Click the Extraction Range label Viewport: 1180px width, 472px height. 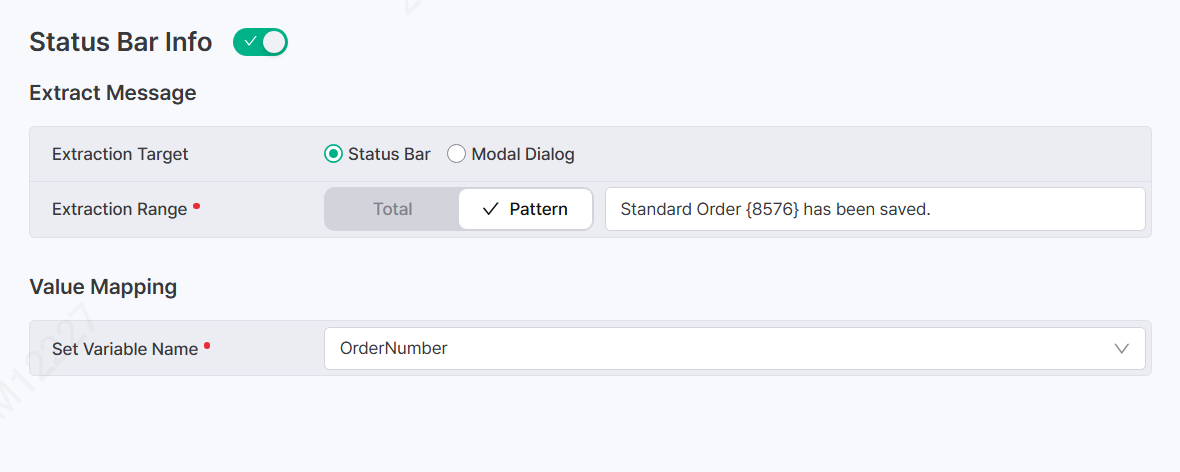click(119, 209)
